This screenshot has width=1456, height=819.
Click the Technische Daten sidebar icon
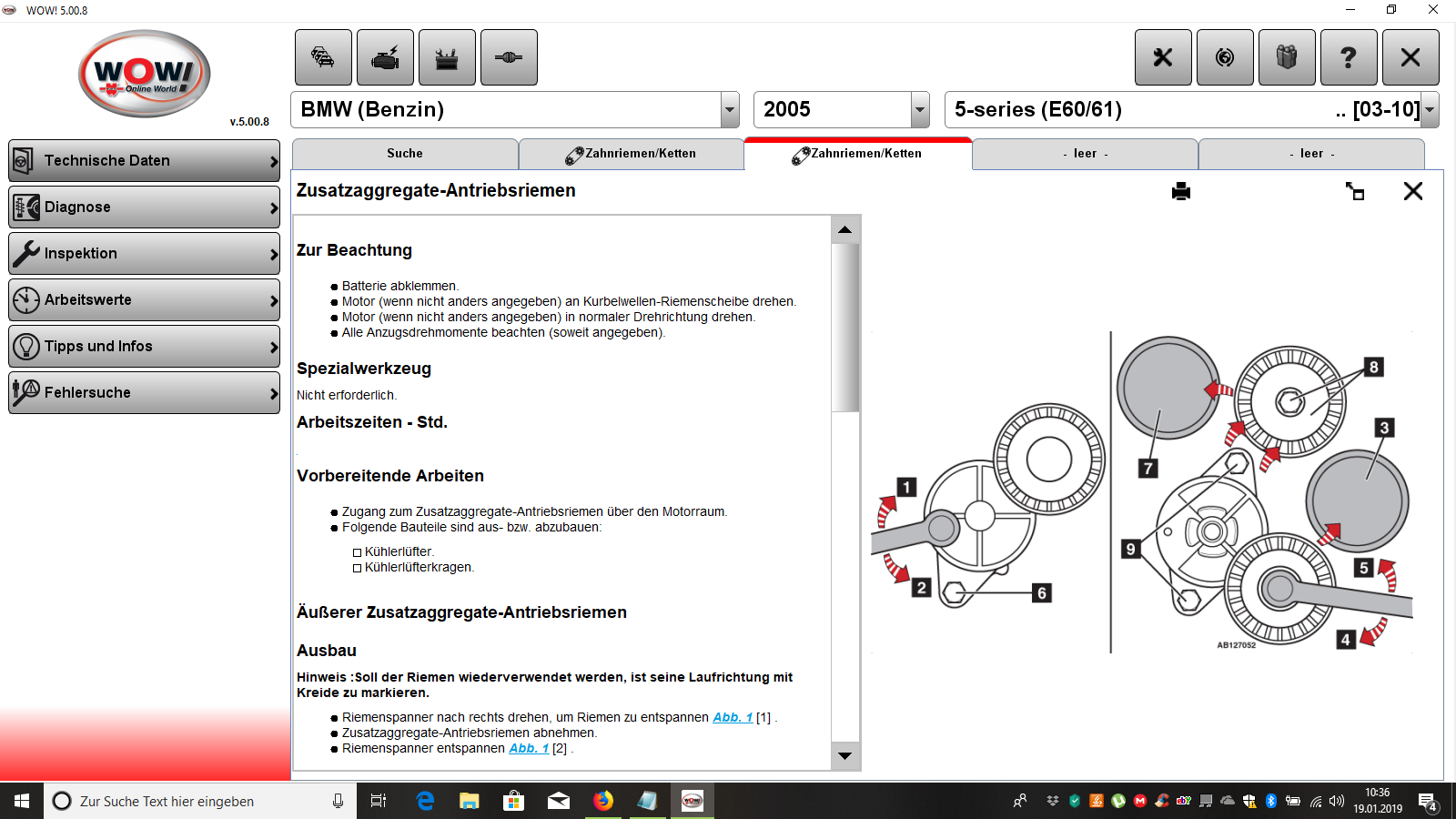(x=25, y=161)
